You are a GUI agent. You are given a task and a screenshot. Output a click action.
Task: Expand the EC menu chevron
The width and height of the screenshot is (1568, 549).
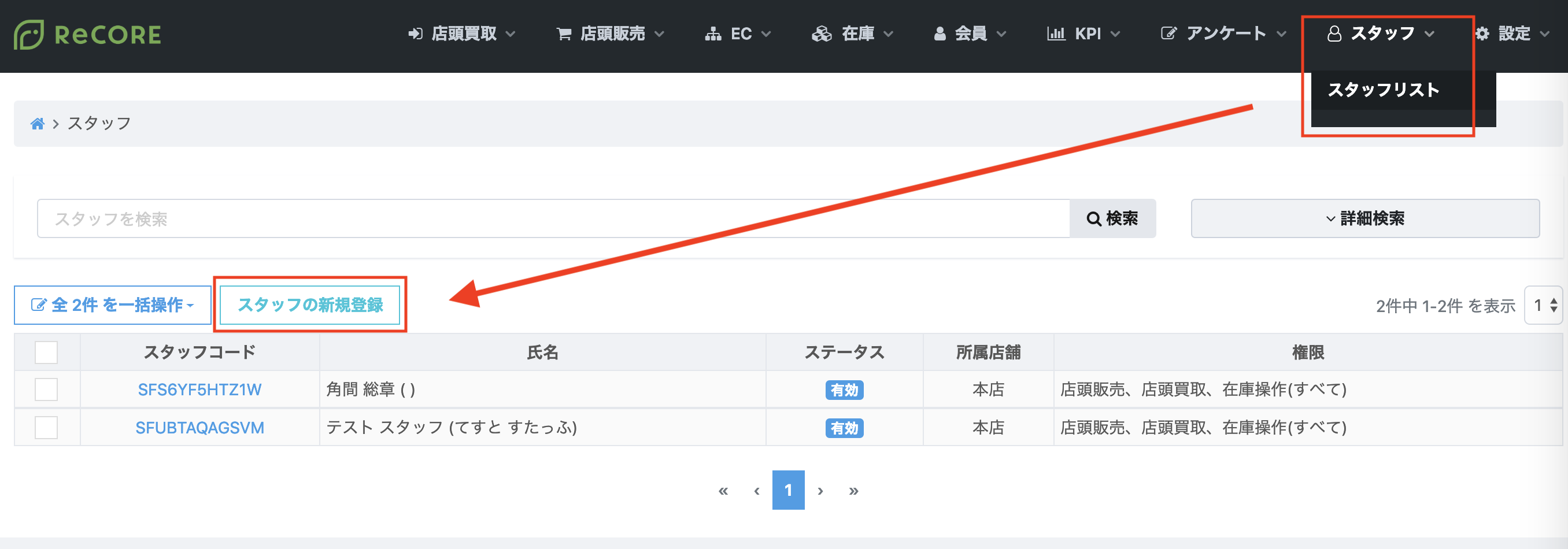tap(766, 34)
